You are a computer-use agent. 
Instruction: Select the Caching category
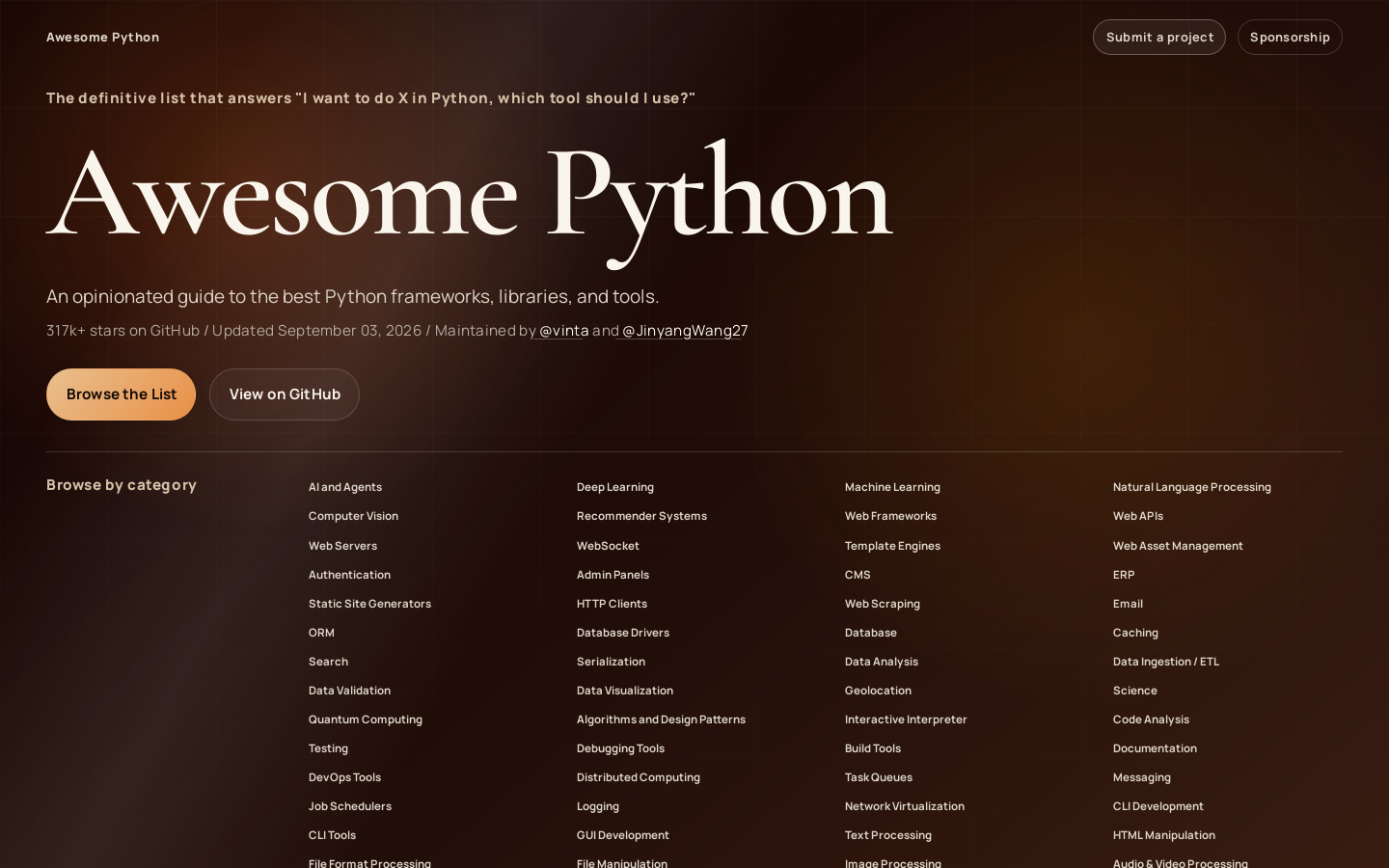click(x=1135, y=633)
